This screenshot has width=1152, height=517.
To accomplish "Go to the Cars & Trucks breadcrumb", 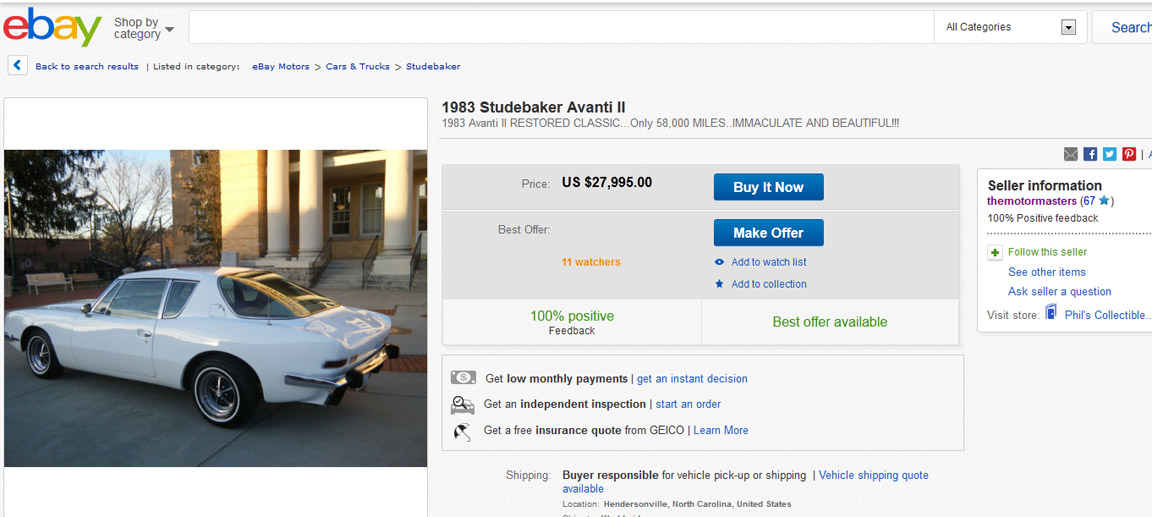I will click(357, 67).
